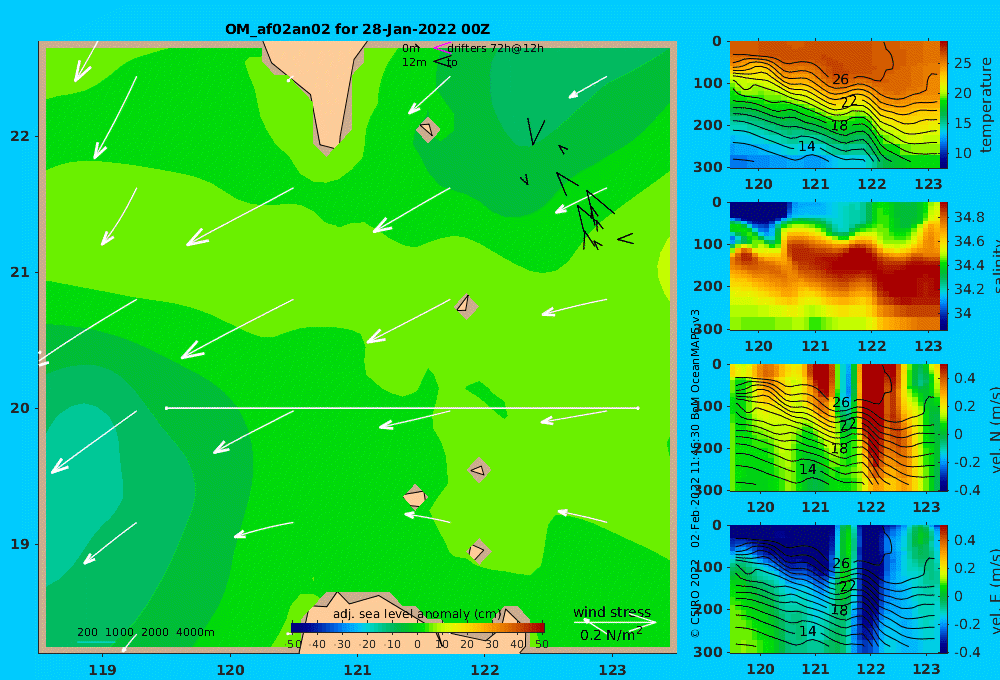The image size is (1000, 680).
Task: Click the black drifter track cluster near 123°E
Action: (x=593, y=217)
